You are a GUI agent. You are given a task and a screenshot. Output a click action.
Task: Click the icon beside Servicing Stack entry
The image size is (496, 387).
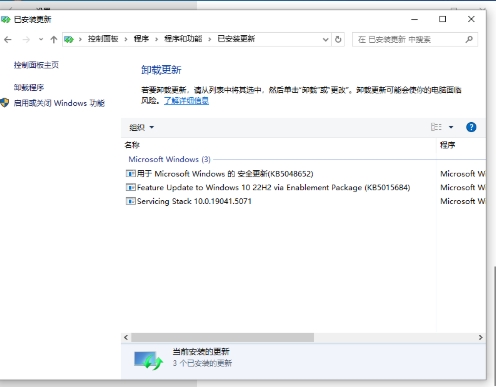point(130,201)
